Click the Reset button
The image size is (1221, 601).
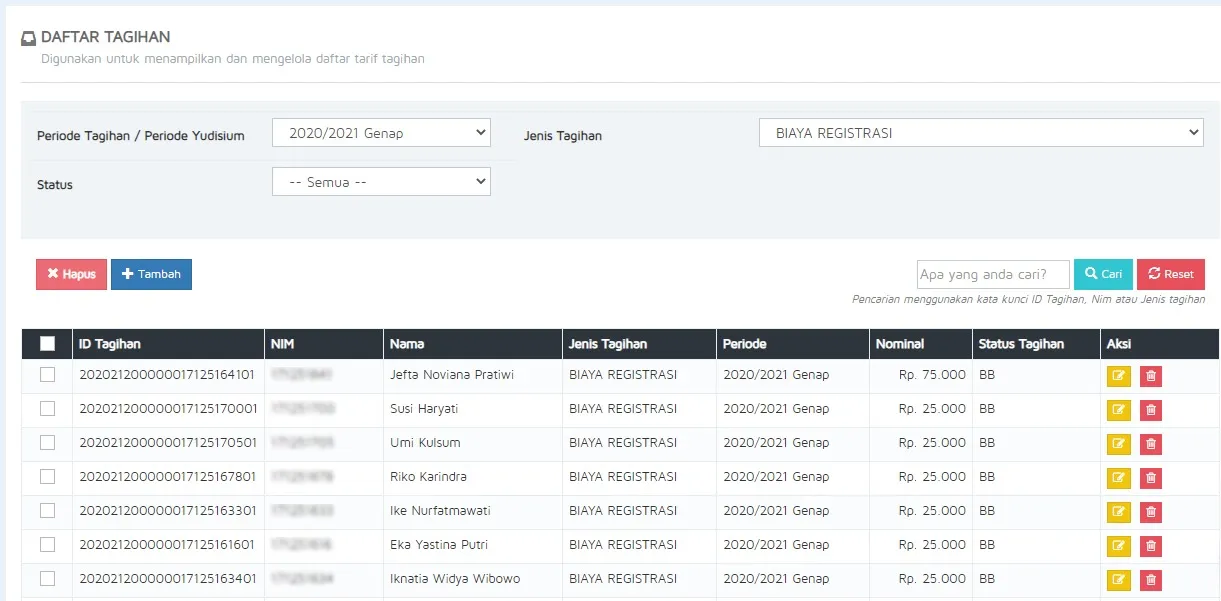[1171, 274]
